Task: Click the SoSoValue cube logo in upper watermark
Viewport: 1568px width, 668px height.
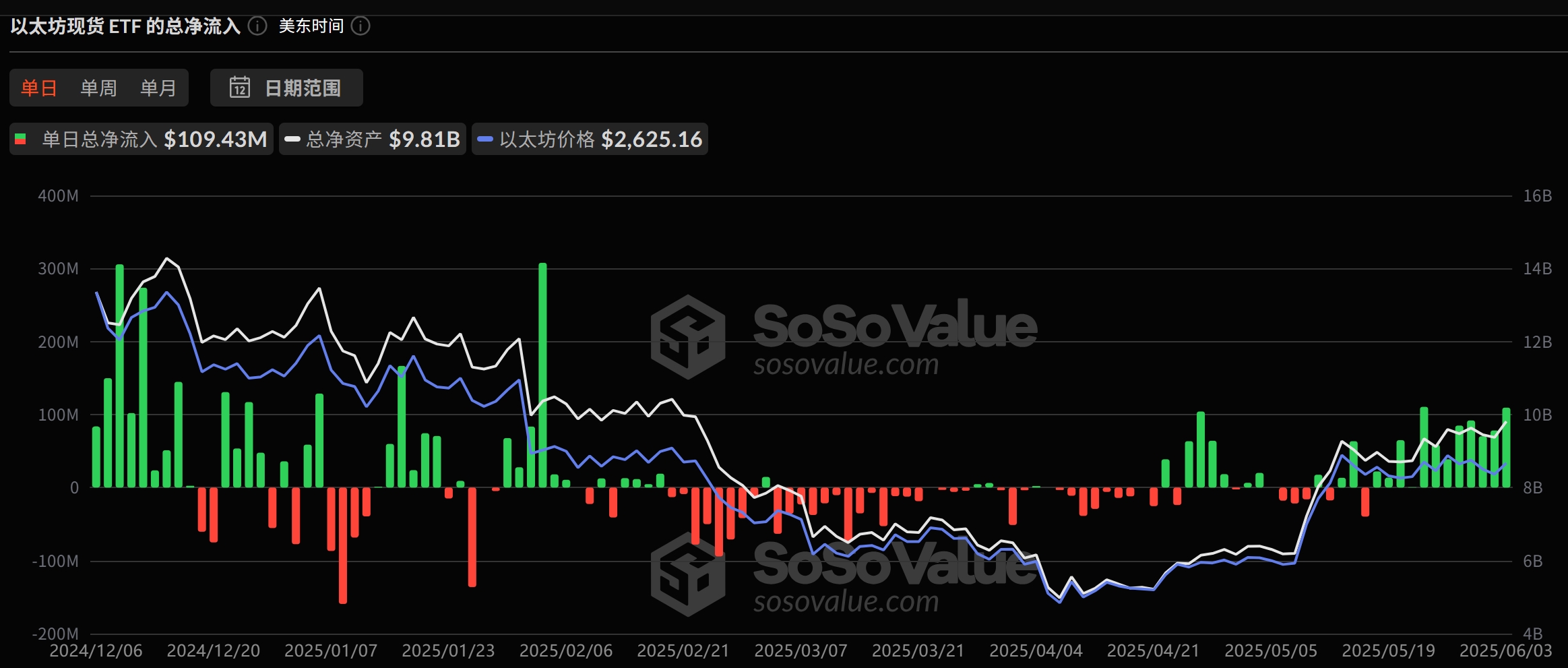Action: click(x=687, y=336)
